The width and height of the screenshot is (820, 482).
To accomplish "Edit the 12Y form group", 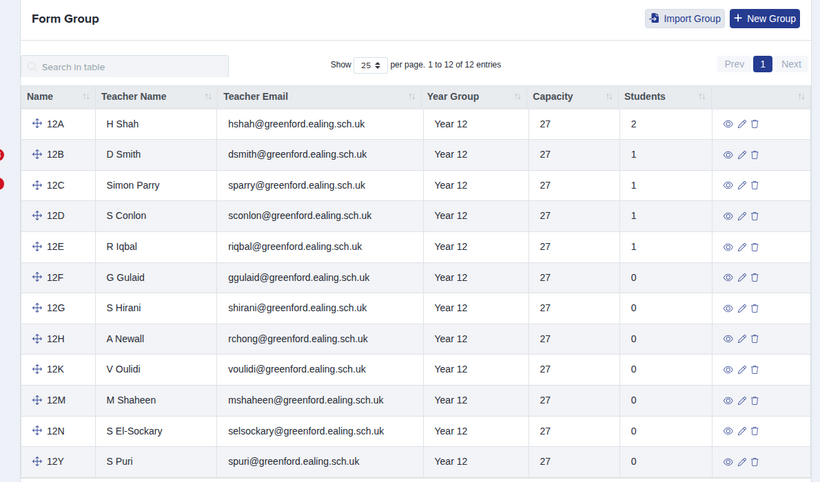I will click(742, 462).
